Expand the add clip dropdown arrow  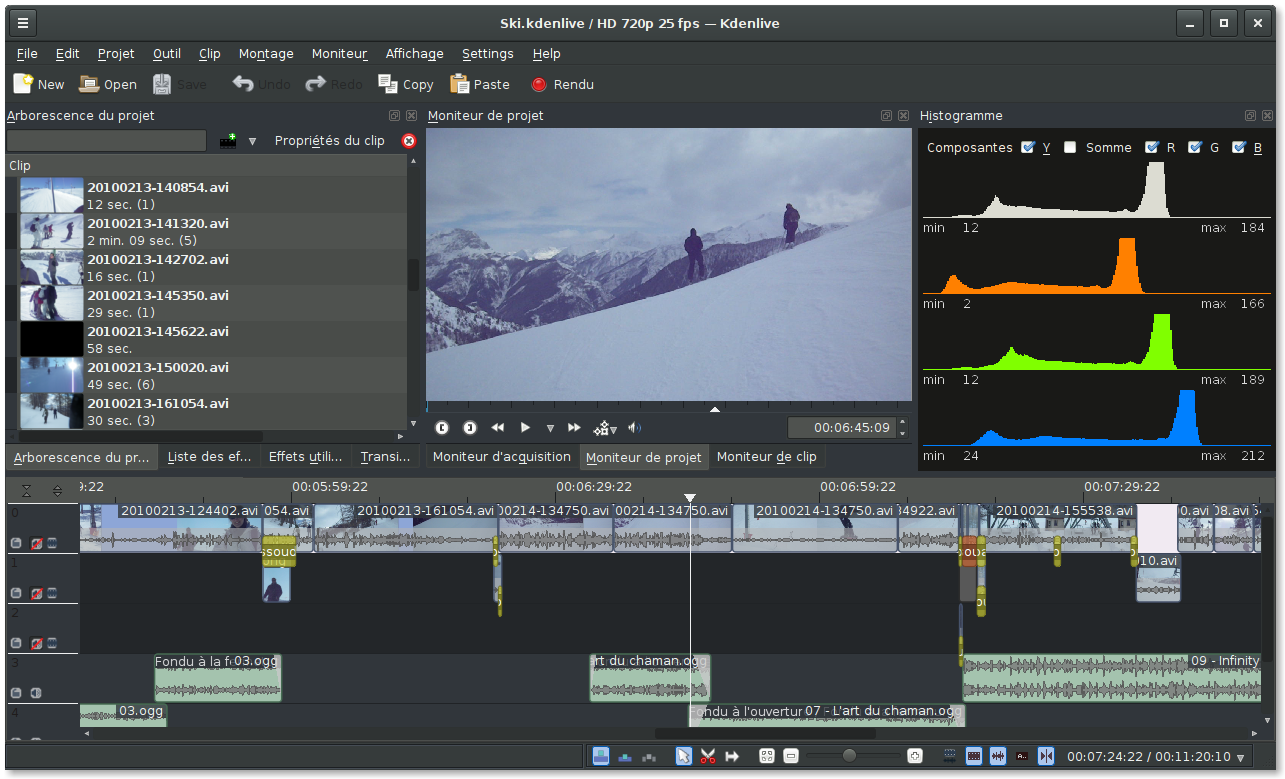point(252,141)
